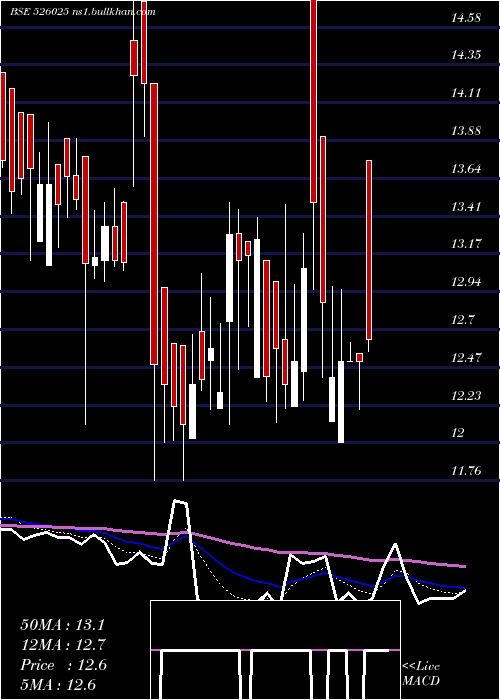This screenshot has width=500, height=700.
Task: Click the 13.64 price axis label
Action: [466, 169]
